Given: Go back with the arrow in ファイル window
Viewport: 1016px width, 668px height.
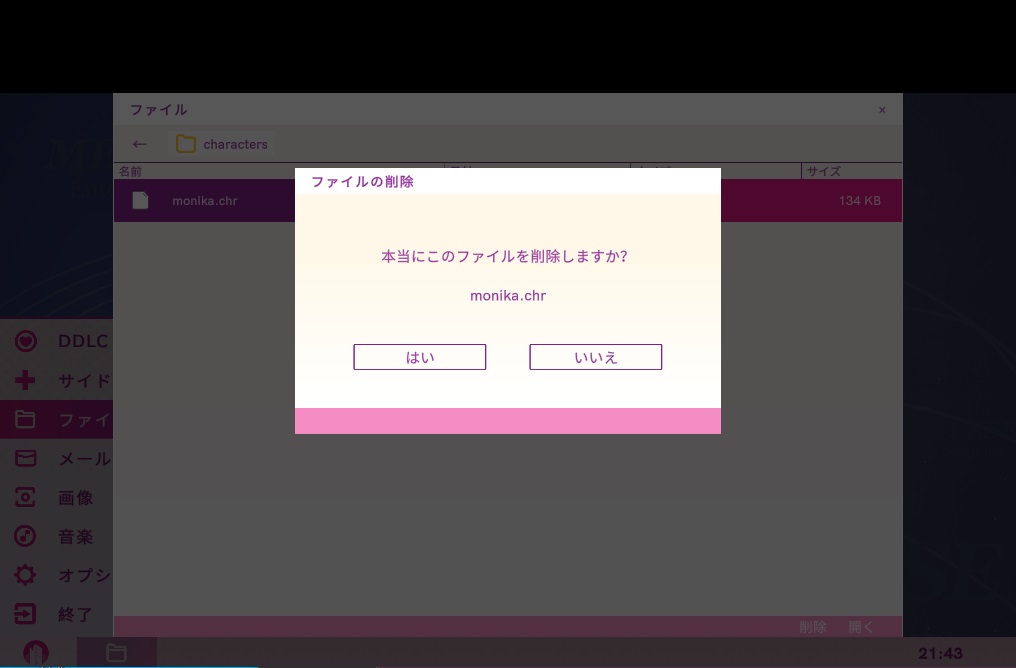Looking at the screenshot, I should [139, 144].
